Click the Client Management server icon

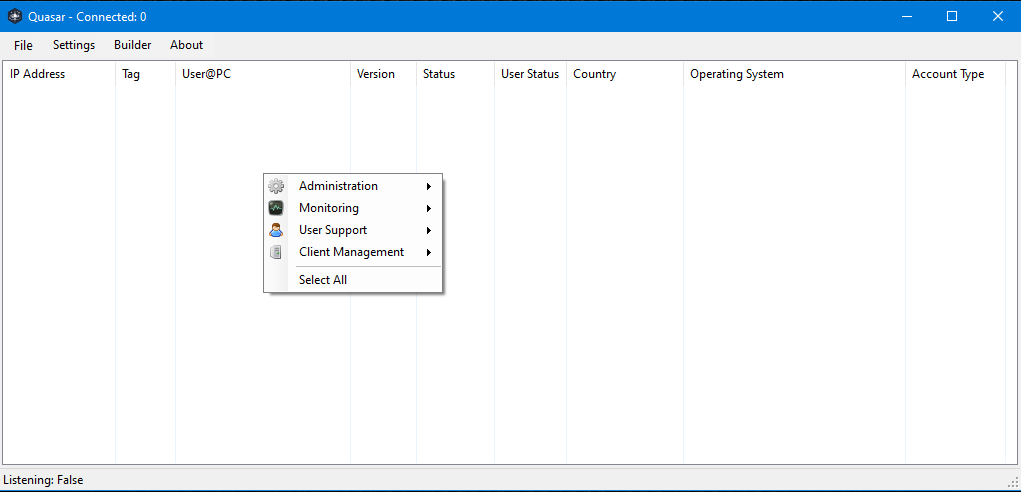point(276,252)
